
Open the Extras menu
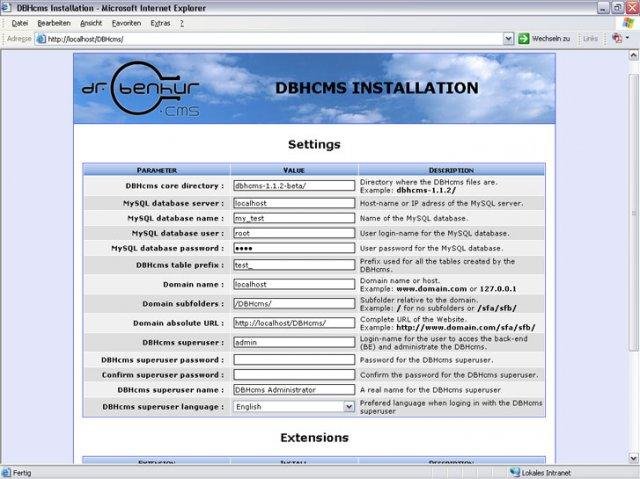click(x=160, y=23)
